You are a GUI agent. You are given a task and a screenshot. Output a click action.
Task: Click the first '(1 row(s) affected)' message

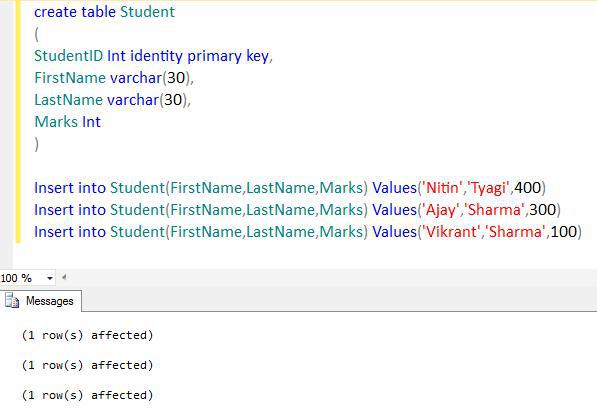point(87,335)
